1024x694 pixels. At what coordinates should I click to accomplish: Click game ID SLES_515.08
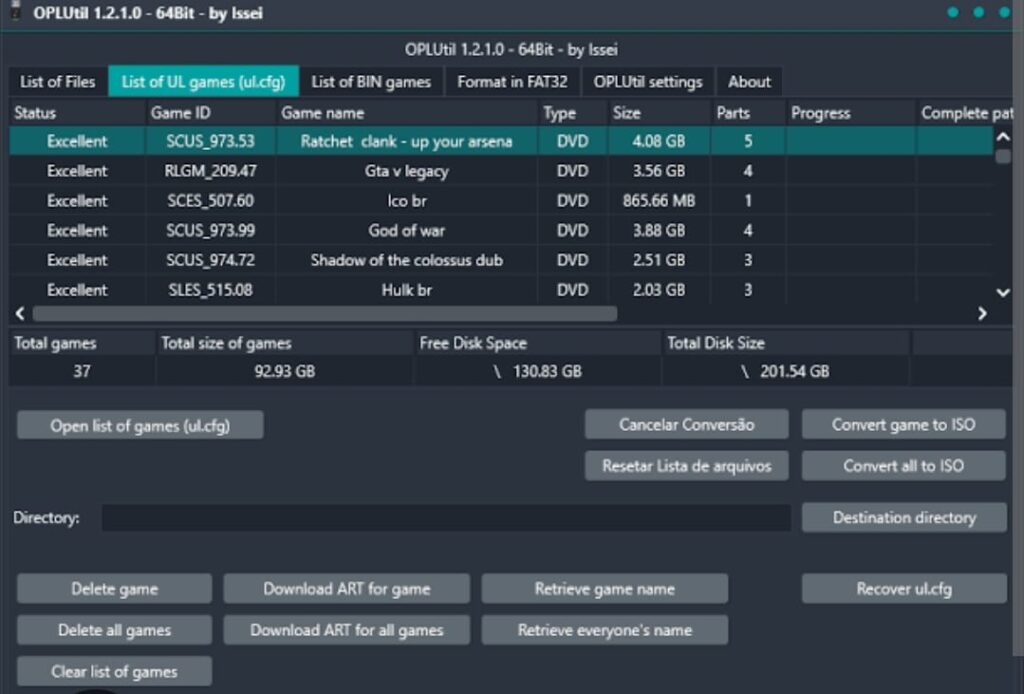[x=210, y=290]
